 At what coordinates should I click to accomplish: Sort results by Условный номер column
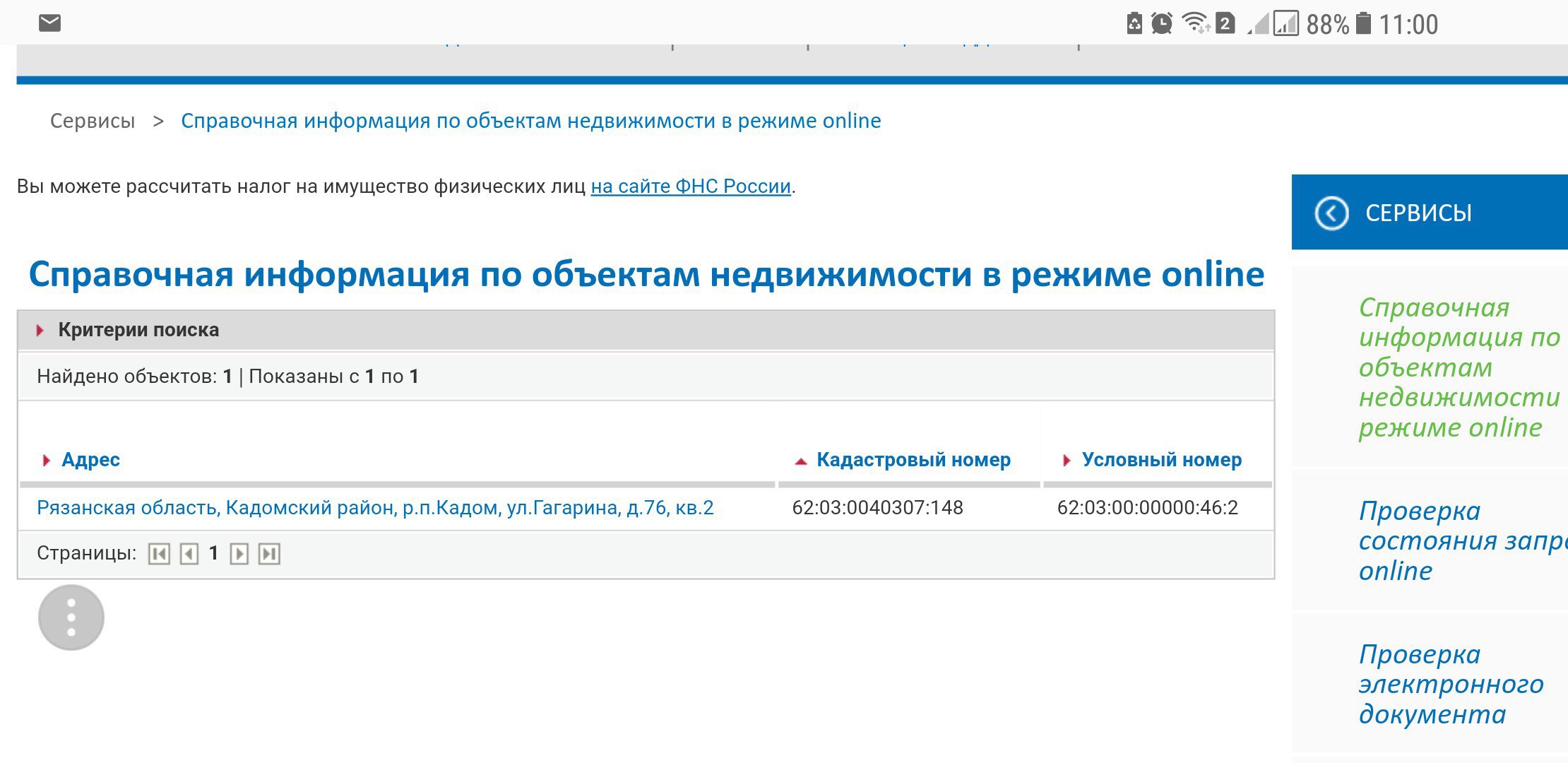pos(1161,460)
